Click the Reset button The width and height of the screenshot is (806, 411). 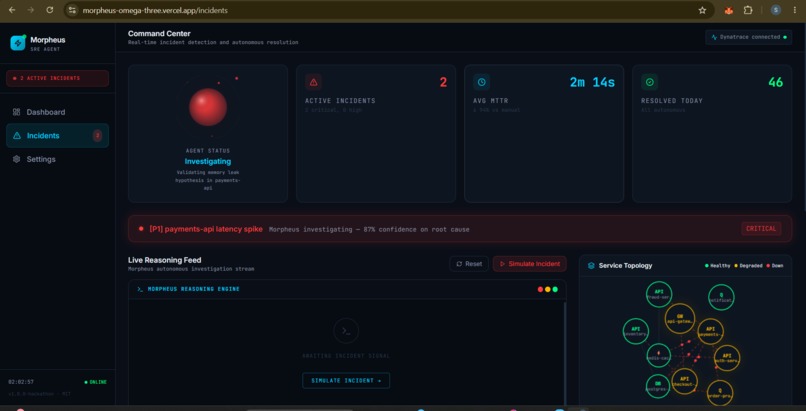(469, 264)
